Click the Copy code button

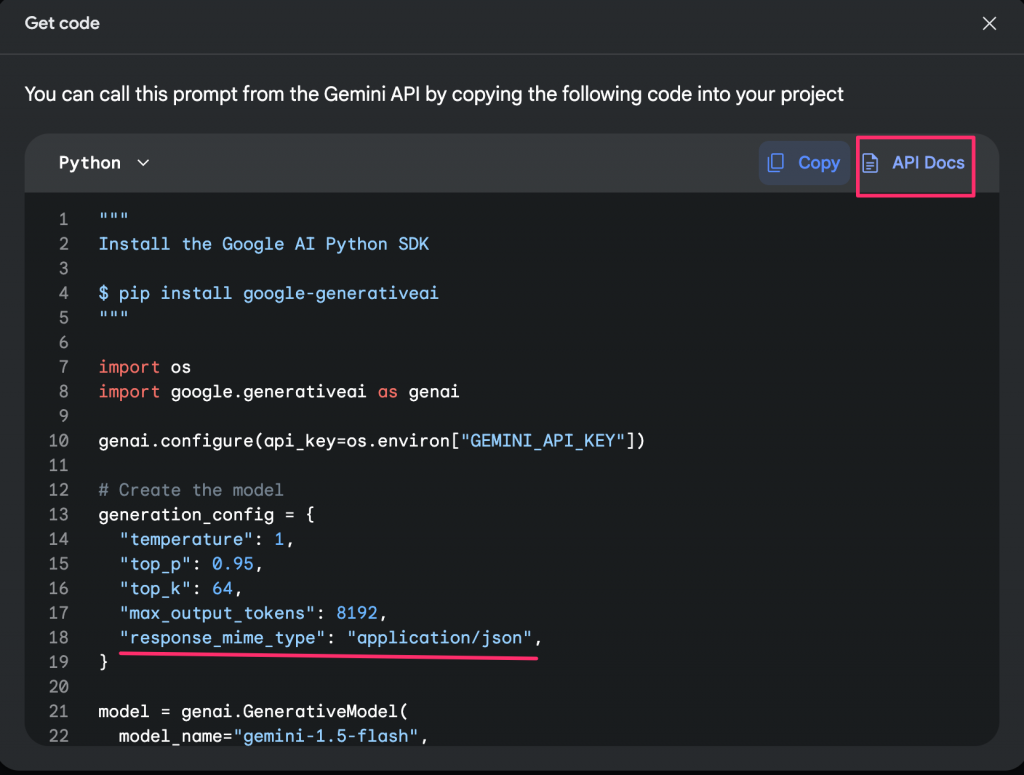(804, 163)
